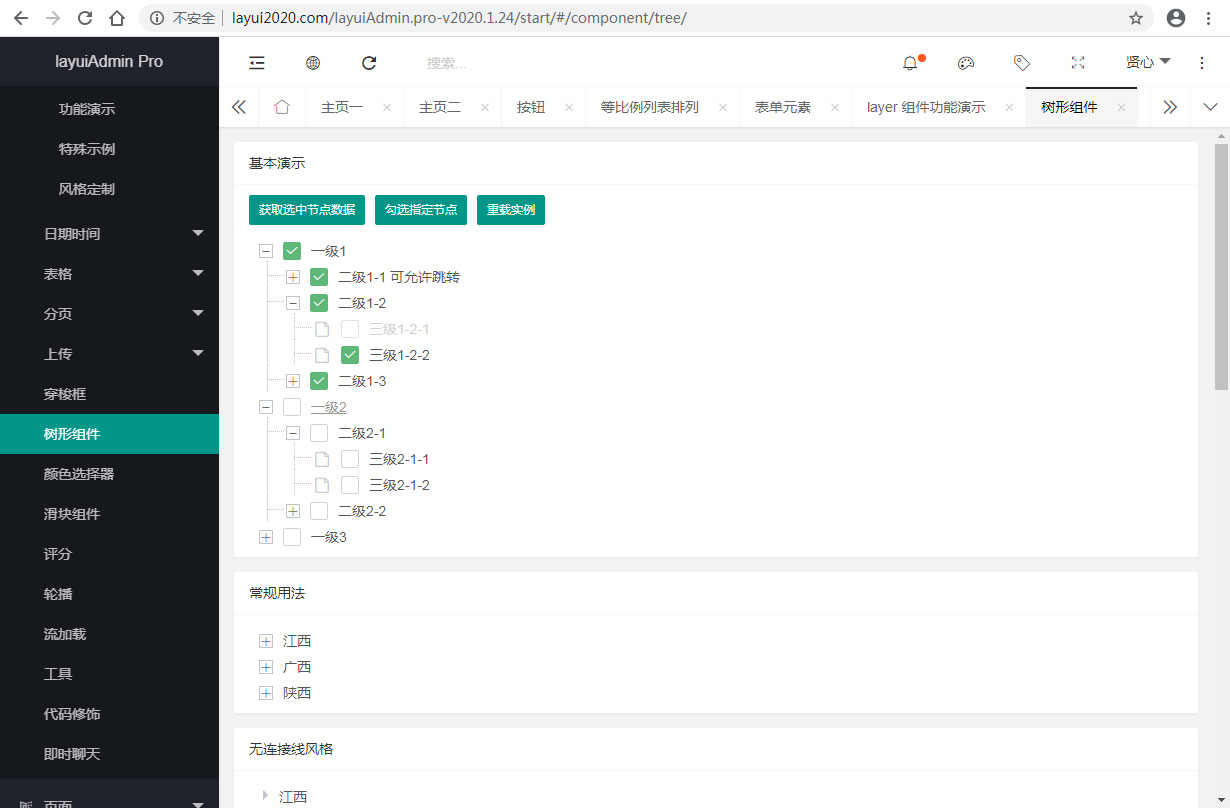
Task: Open theme colors via the palette icon
Action: click(x=965, y=63)
